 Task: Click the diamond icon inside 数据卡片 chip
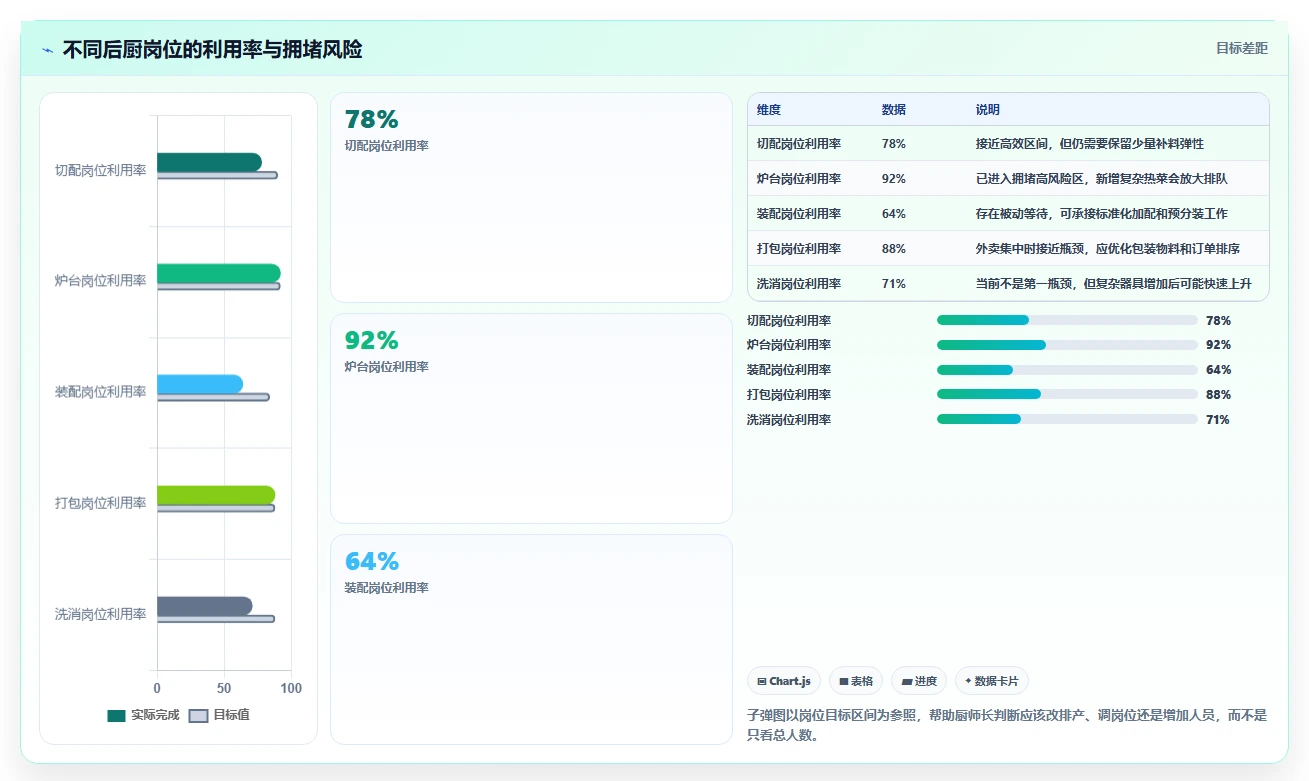point(968,681)
